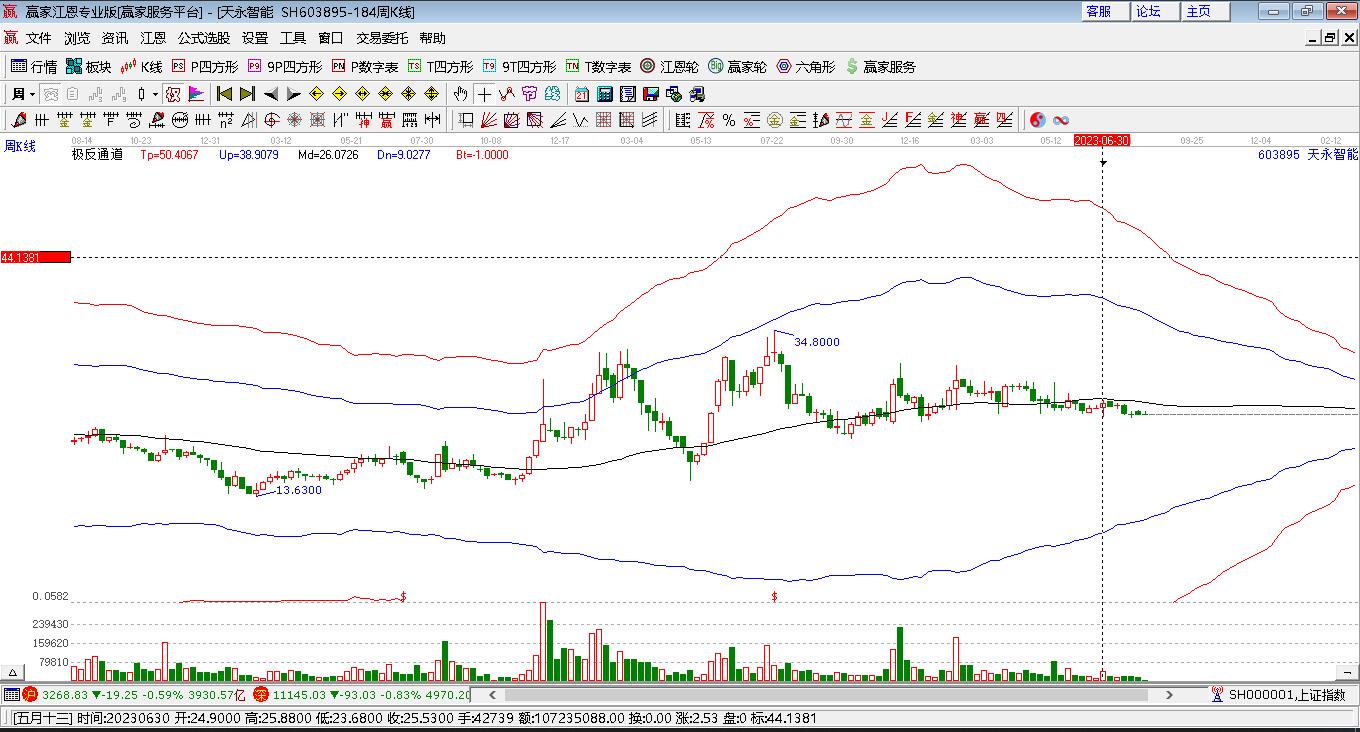Click the 3268.83 Shanghai index value

pyautogui.click(x=65, y=695)
